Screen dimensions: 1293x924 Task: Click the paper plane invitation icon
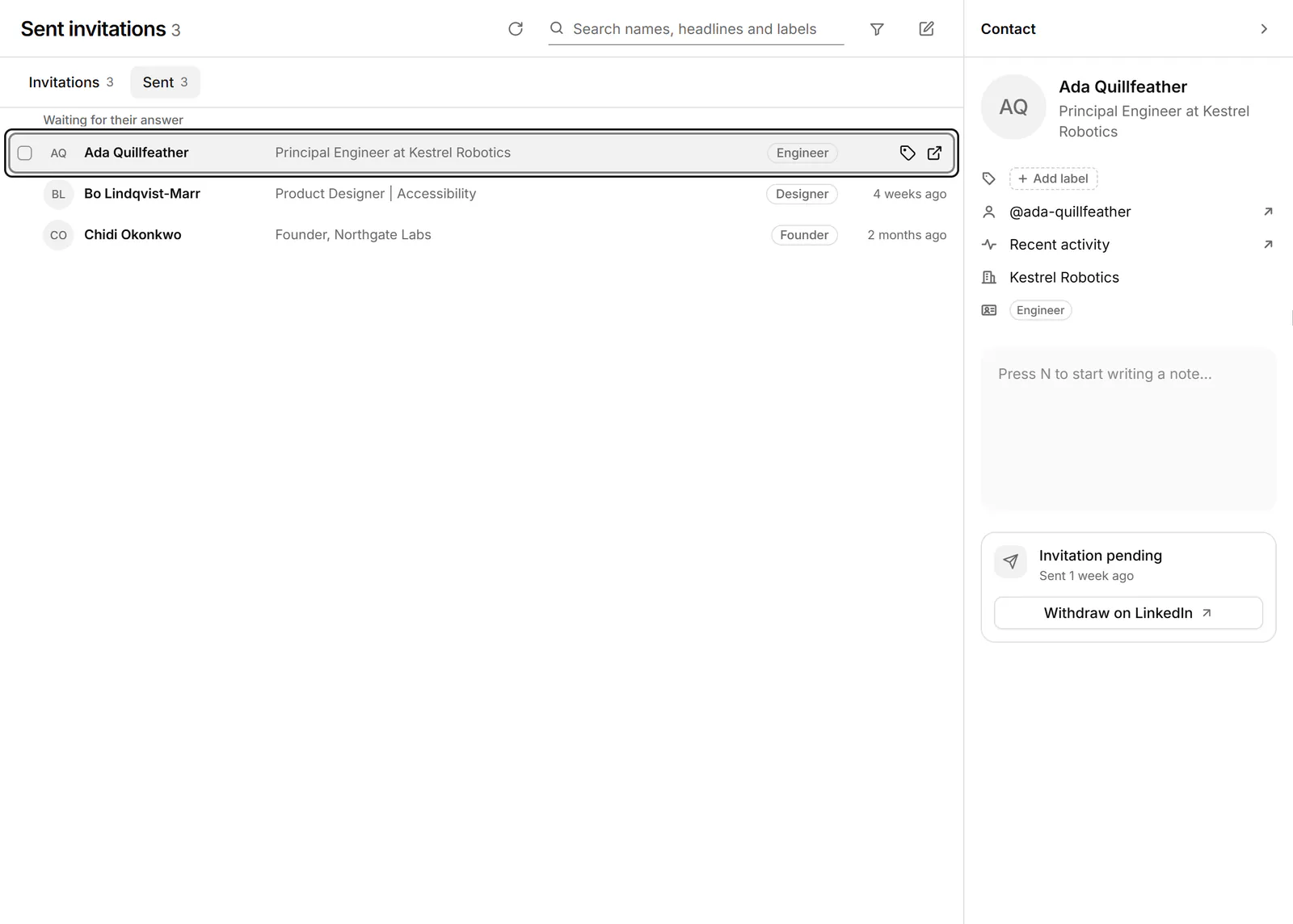coord(1010,561)
